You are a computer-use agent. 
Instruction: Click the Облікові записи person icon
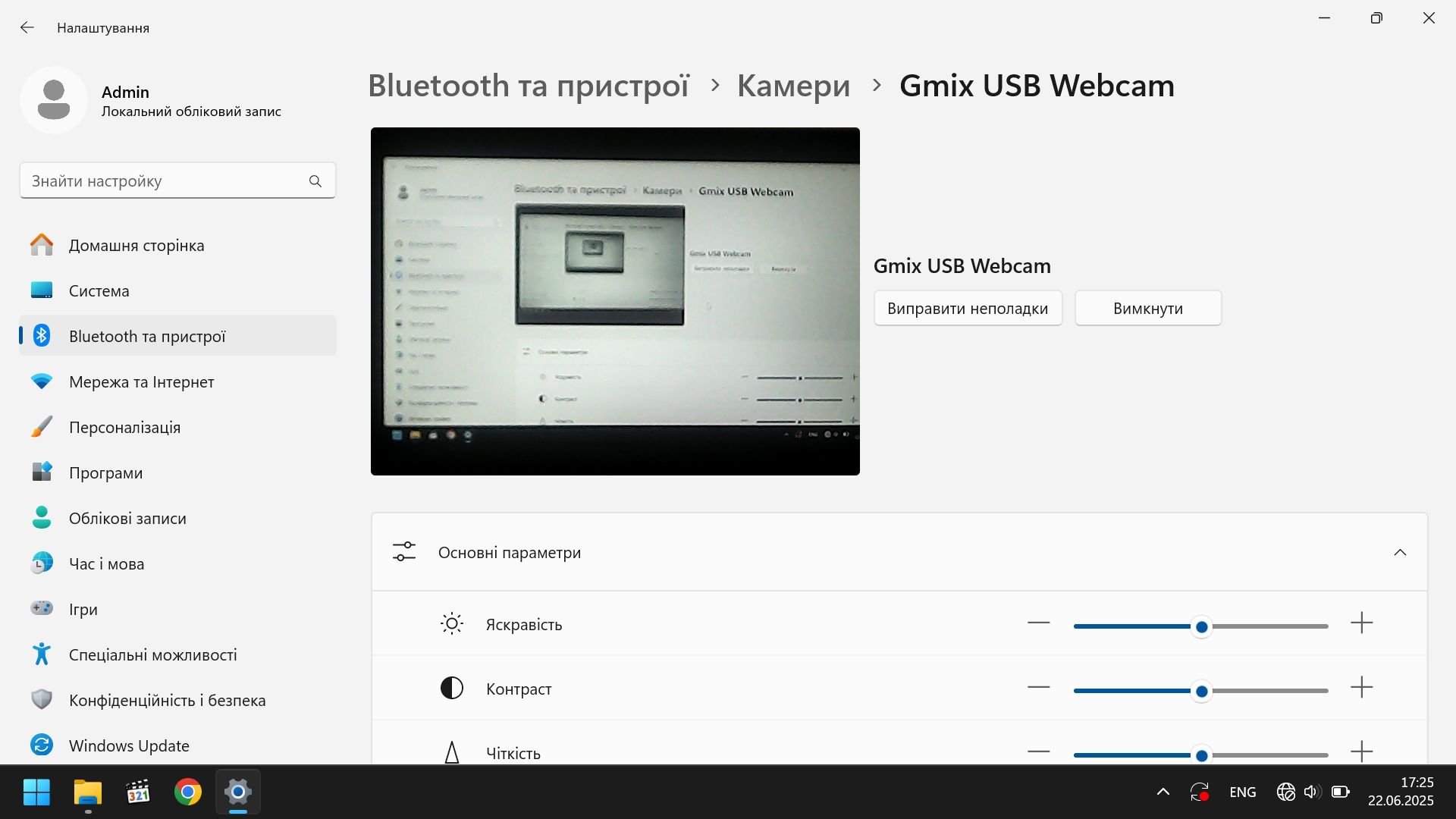[42, 517]
